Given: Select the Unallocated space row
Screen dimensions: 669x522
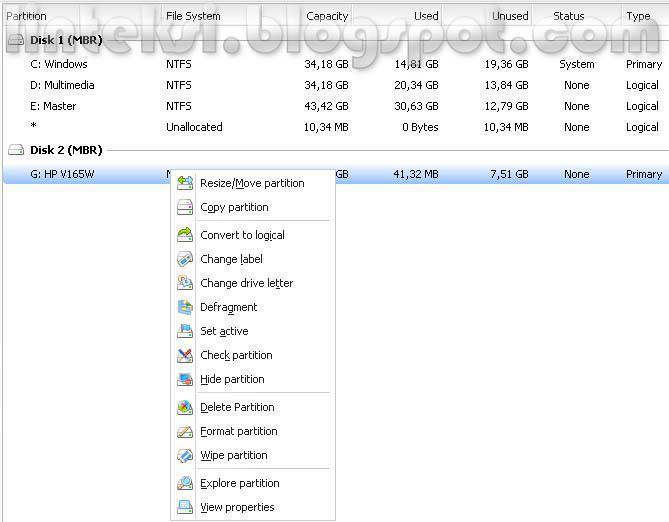Looking at the screenshot, I should [336, 127].
